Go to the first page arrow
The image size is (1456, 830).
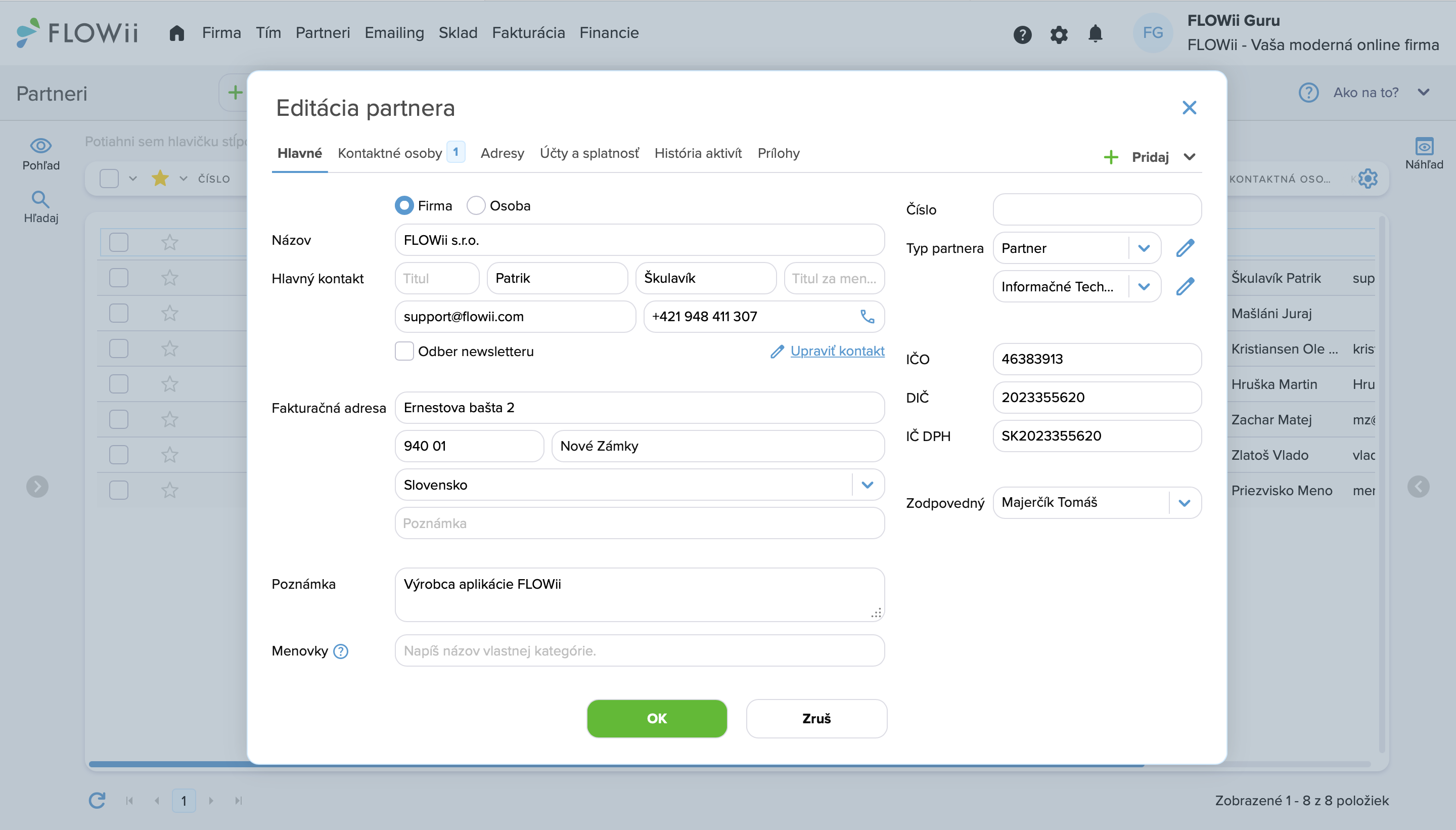pos(129,800)
